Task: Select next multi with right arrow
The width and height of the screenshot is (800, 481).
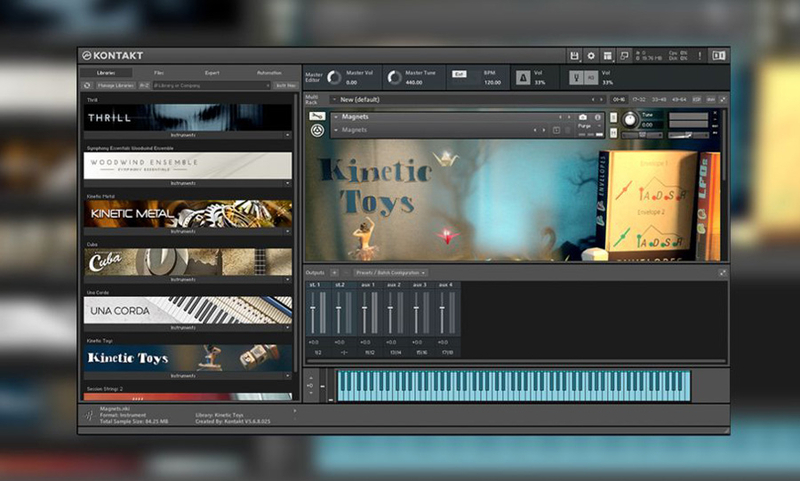Action: [602, 99]
